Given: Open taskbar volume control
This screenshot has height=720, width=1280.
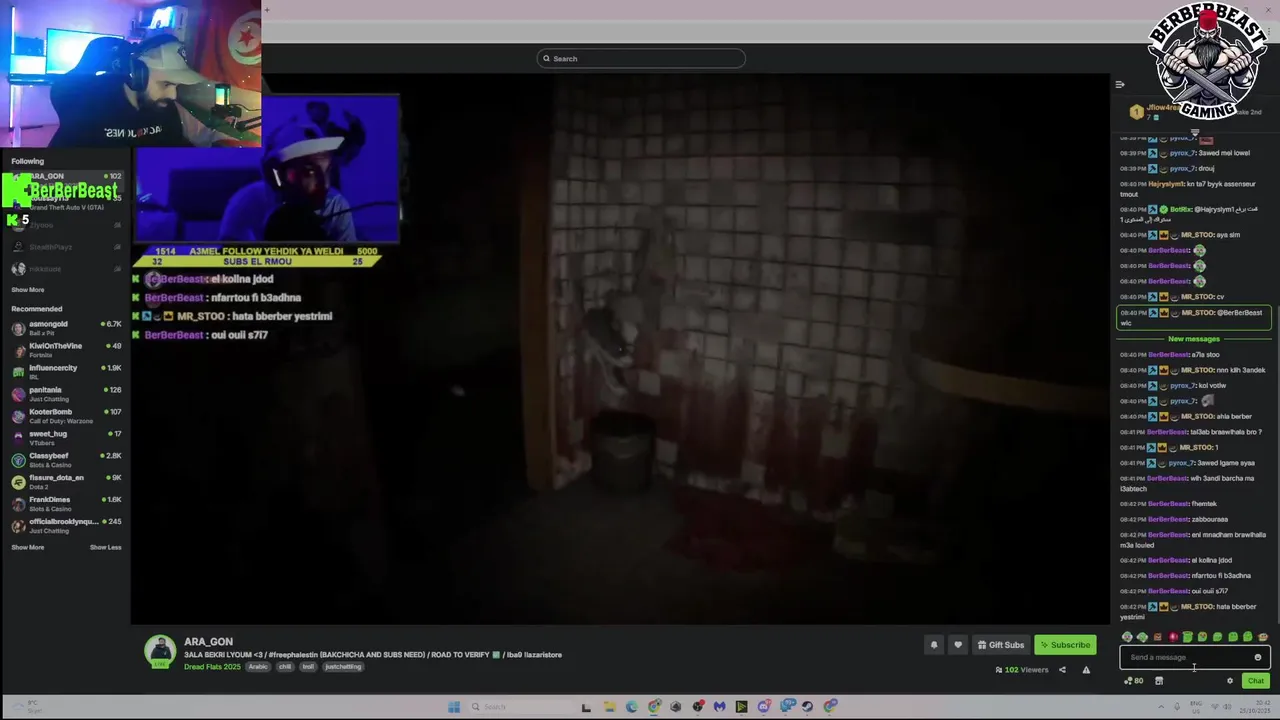Looking at the screenshot, I should pyautogui.click(x=1228, y=706).
